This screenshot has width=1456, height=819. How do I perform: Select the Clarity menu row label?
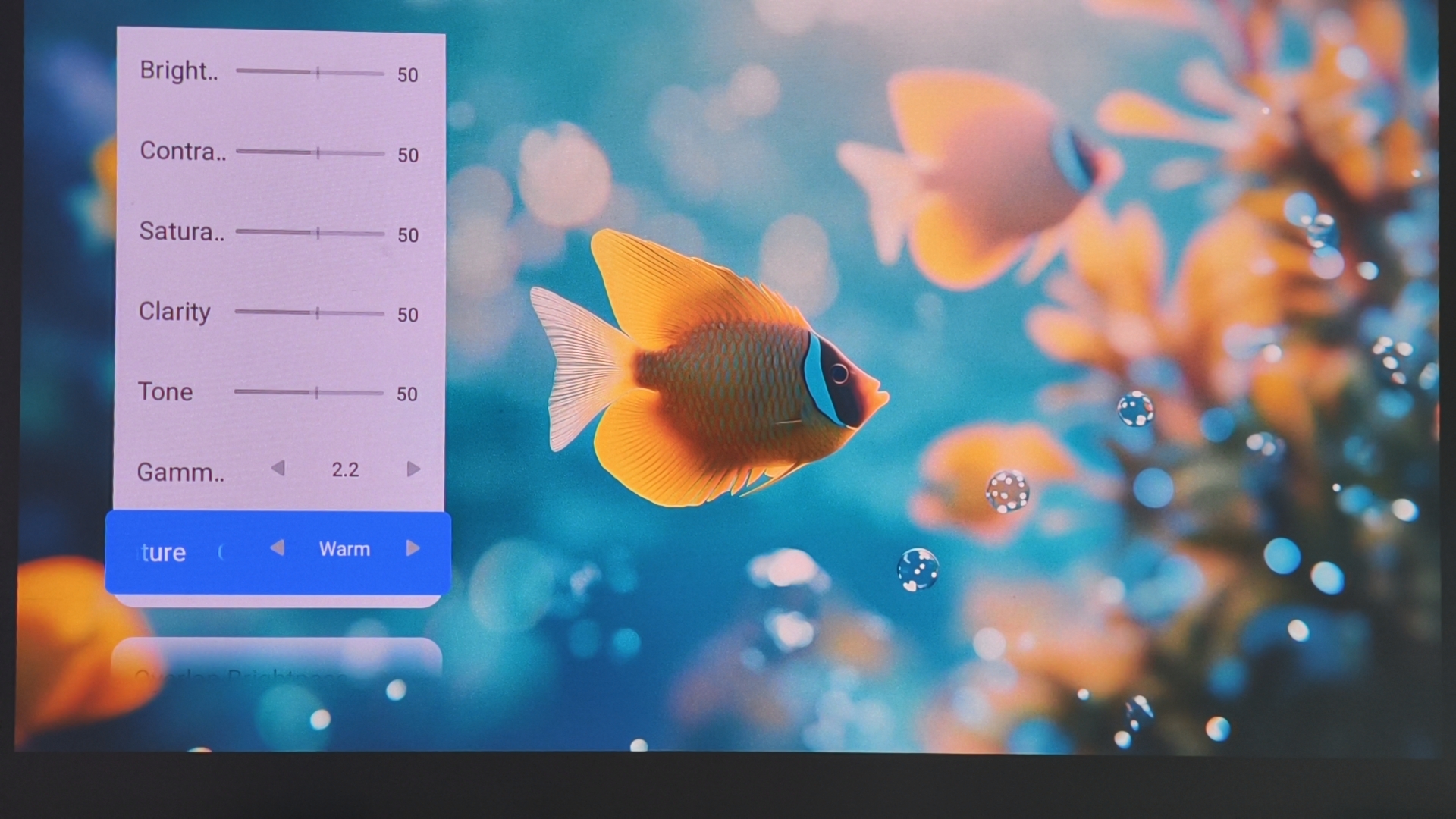174,312
